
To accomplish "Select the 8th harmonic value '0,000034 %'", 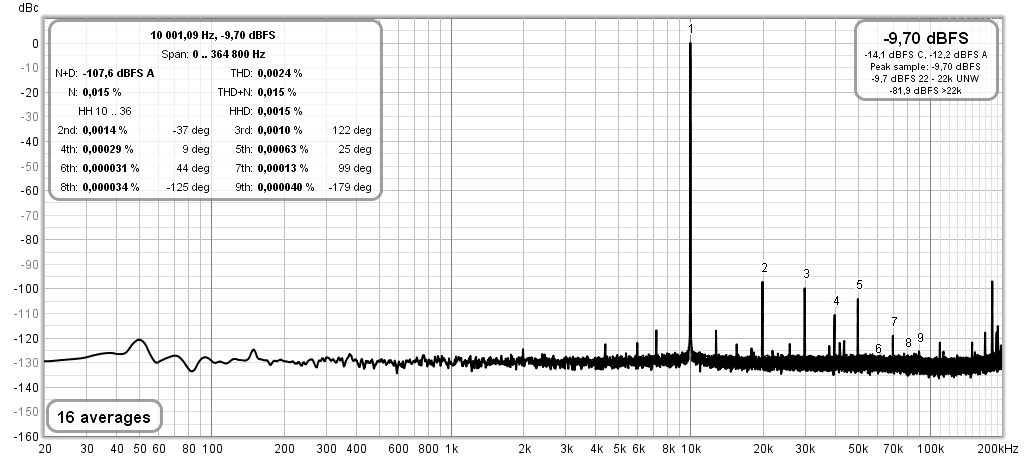I will tap(111, 187).
